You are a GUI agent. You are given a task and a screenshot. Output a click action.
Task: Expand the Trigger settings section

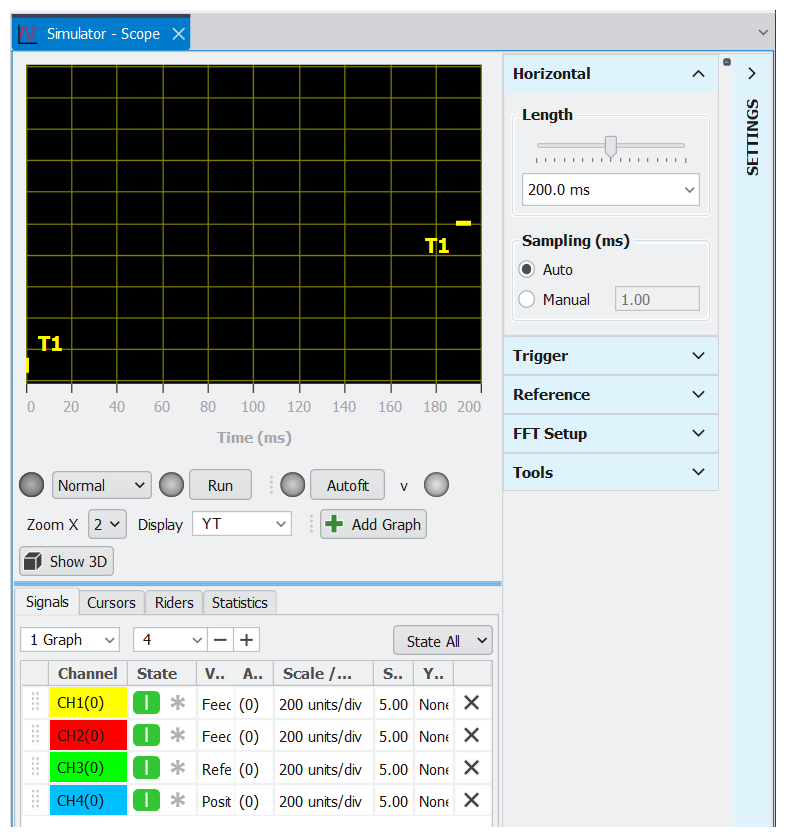pyautogui.click(x=610, y=356)
